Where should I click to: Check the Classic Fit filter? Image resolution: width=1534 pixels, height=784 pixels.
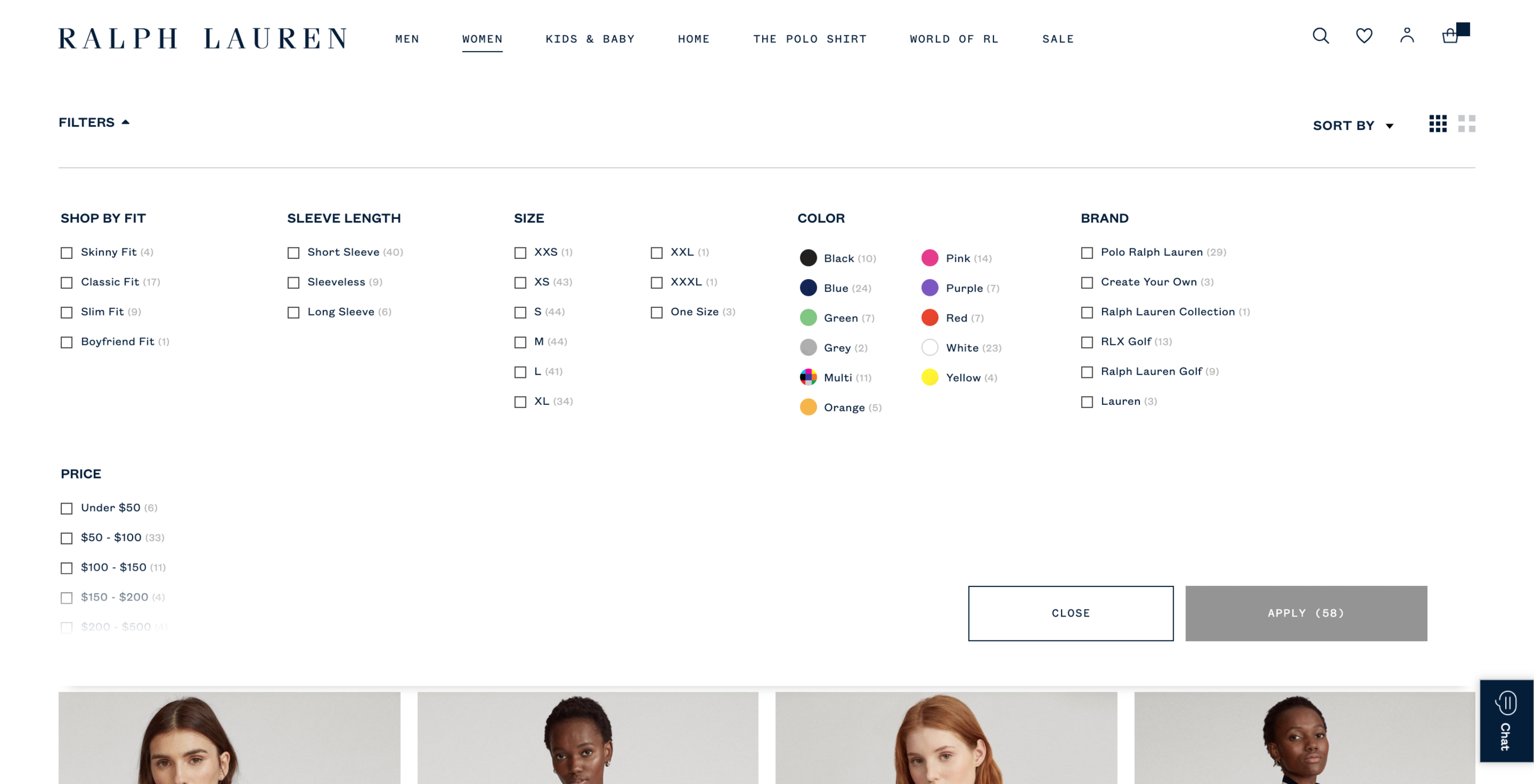(x=67, y=283)
